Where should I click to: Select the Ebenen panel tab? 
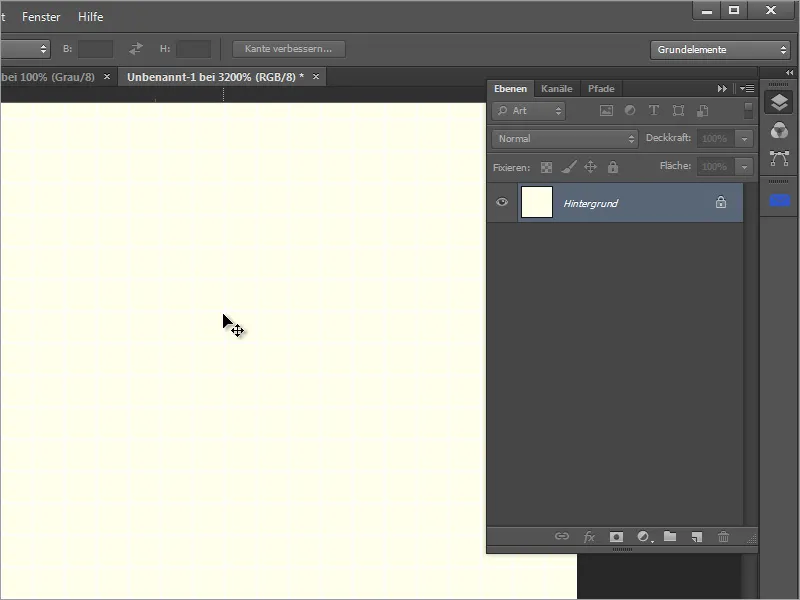(510, 89)
